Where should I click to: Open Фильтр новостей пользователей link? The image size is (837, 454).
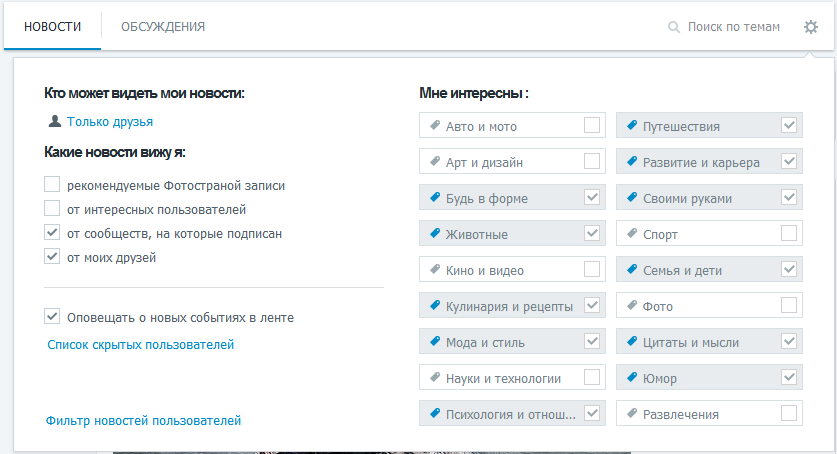(143, 420)
